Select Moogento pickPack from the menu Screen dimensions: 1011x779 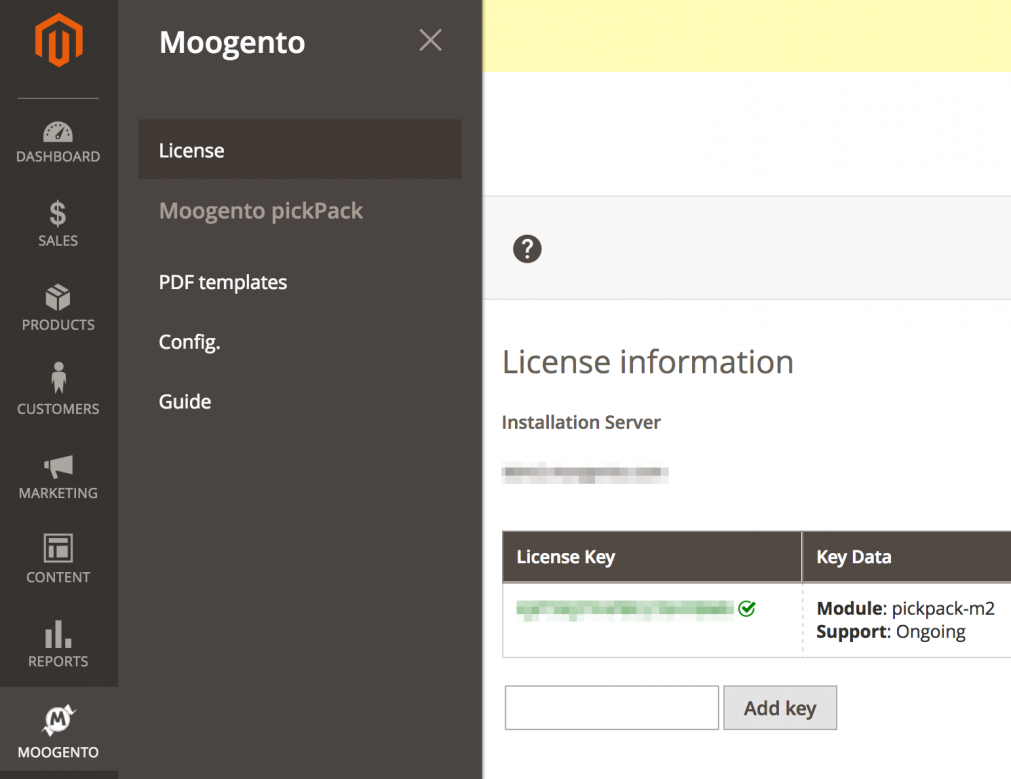(x=261, y=211)
